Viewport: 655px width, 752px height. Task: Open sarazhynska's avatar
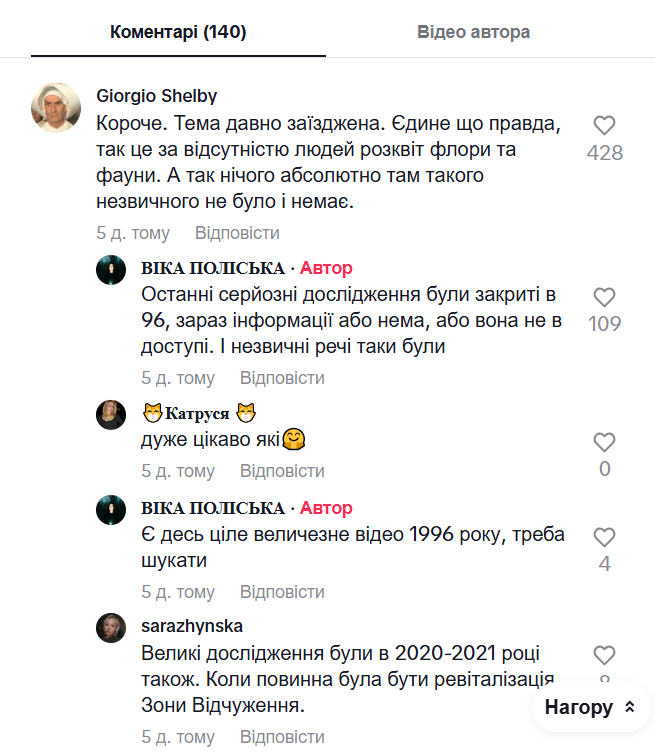pos(111,628)
